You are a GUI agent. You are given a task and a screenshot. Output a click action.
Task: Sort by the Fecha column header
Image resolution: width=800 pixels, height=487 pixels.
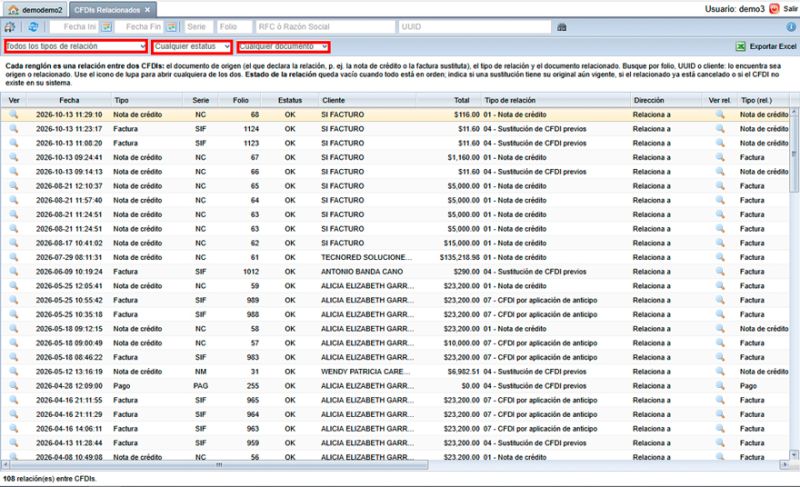69,100
